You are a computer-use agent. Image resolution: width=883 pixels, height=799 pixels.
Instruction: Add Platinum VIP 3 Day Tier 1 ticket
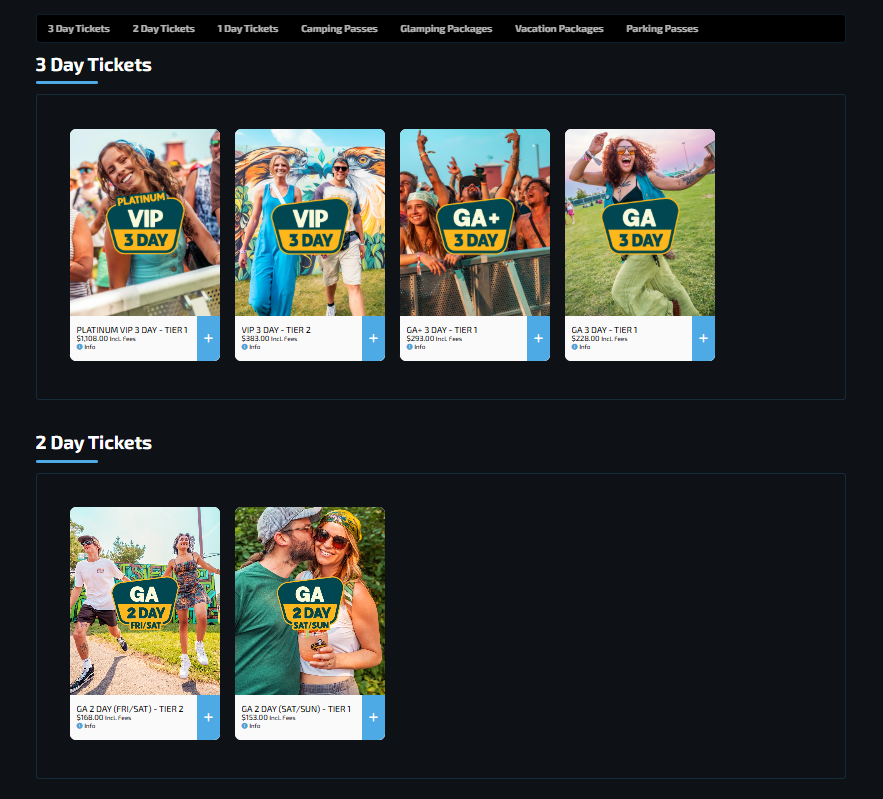tap(208, 338)
